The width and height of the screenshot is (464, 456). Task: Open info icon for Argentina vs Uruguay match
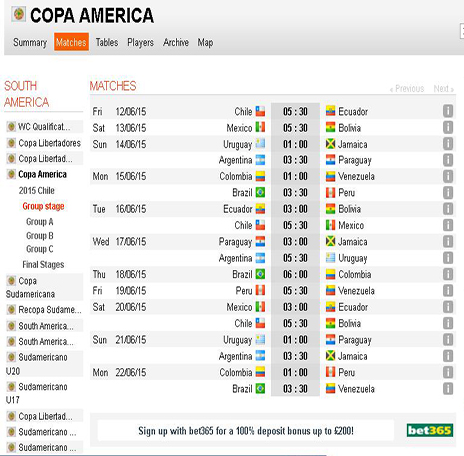tap(448, 258)
